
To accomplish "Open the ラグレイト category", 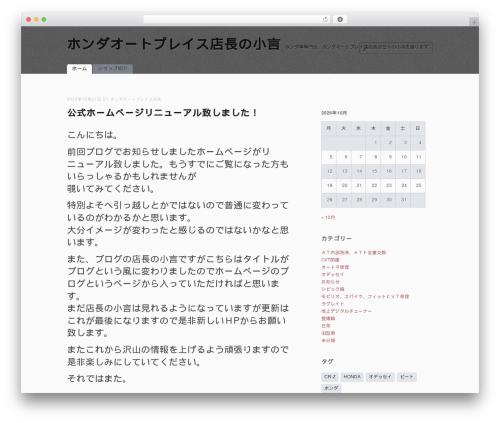I will tap(332, 304).
